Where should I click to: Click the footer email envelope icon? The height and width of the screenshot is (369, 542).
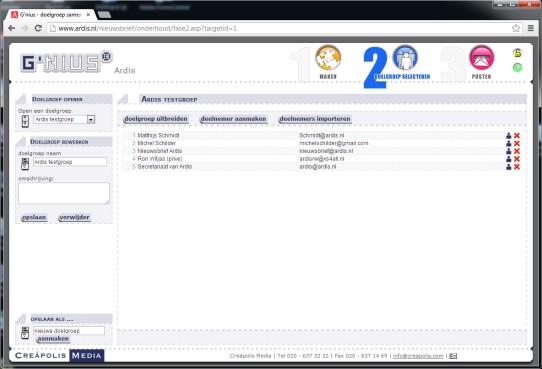[453, 356]
